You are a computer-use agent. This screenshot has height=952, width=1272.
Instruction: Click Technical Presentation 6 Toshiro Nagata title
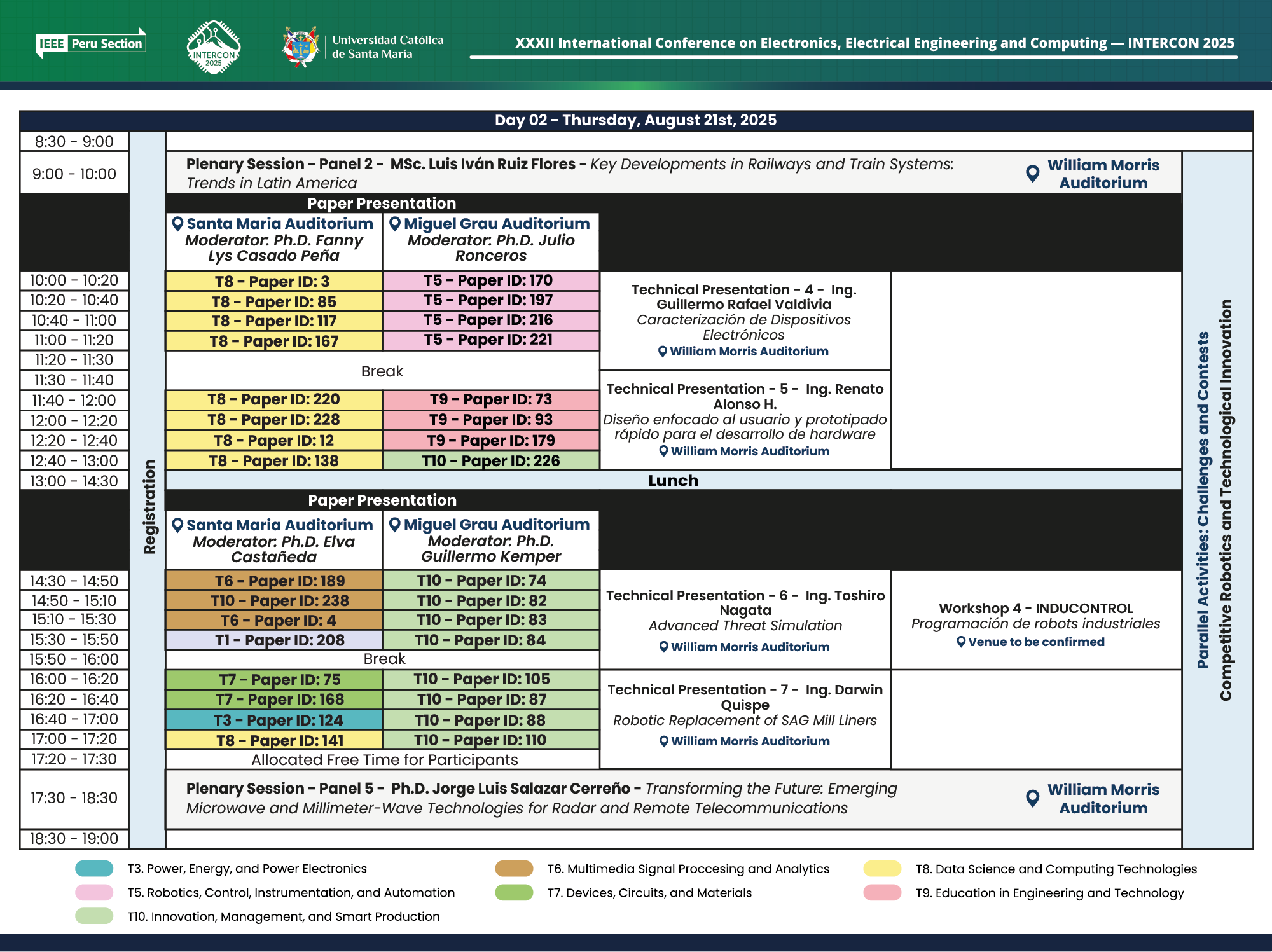tap(745, 603)
